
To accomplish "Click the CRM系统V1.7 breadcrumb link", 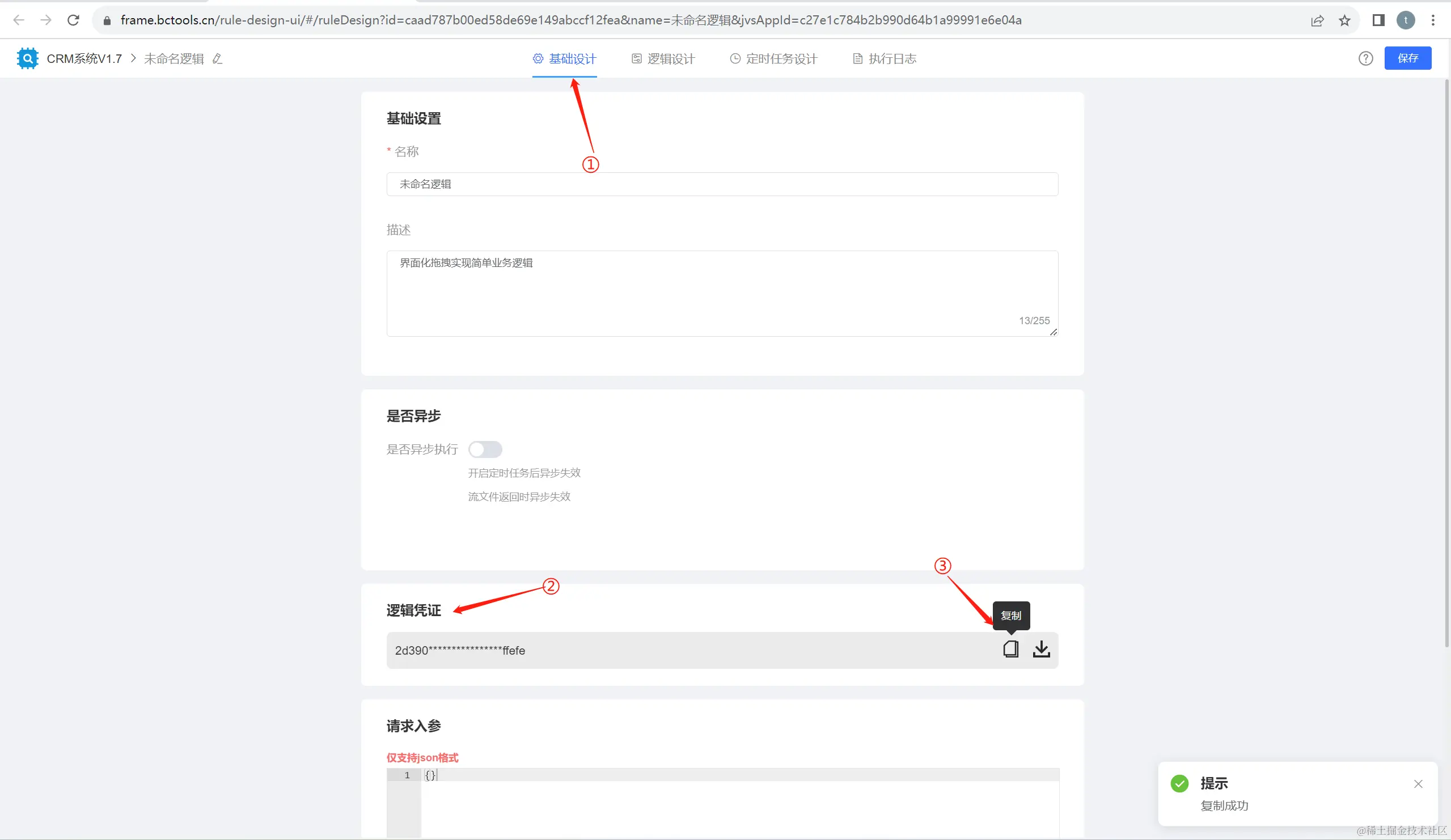I will click(84, 59).
